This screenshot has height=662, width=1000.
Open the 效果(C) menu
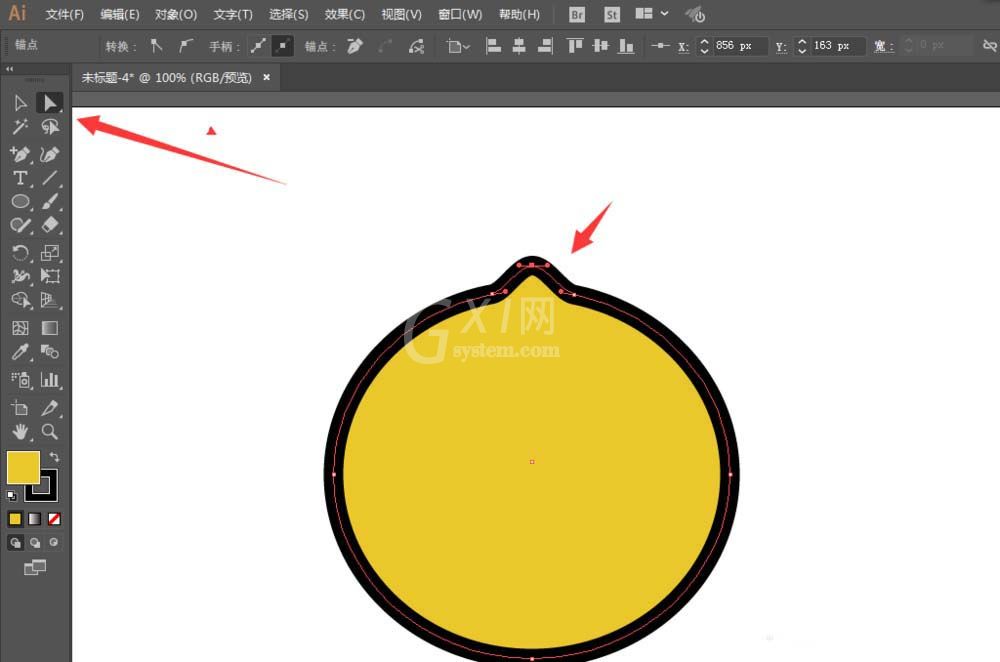tap(344, 14)
